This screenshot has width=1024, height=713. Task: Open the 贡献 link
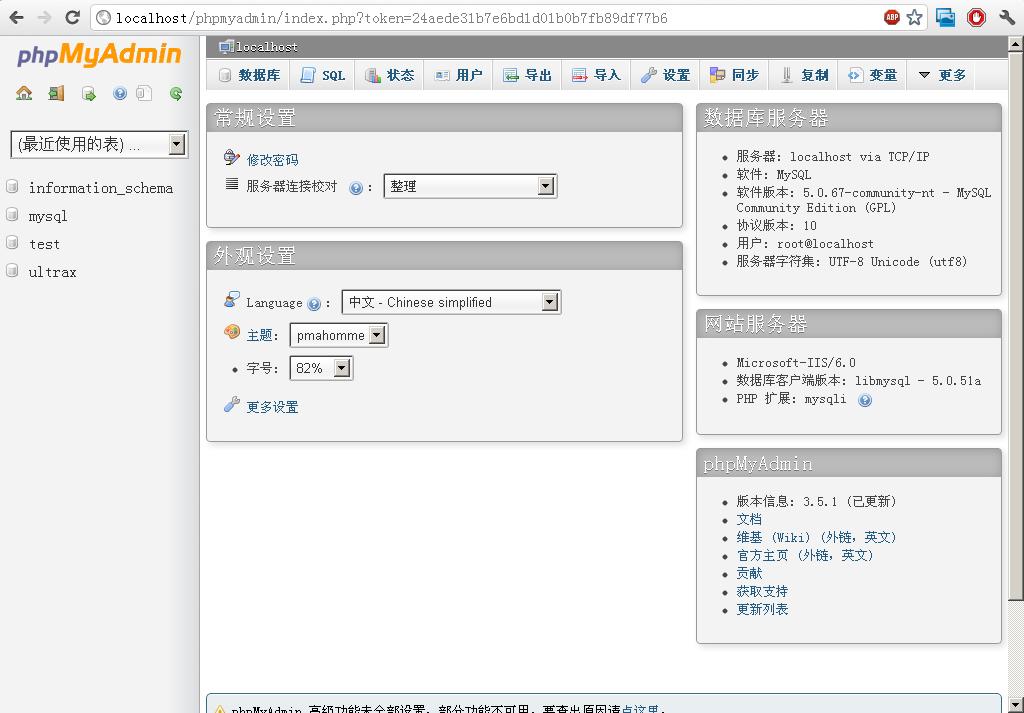pos(749,573)
